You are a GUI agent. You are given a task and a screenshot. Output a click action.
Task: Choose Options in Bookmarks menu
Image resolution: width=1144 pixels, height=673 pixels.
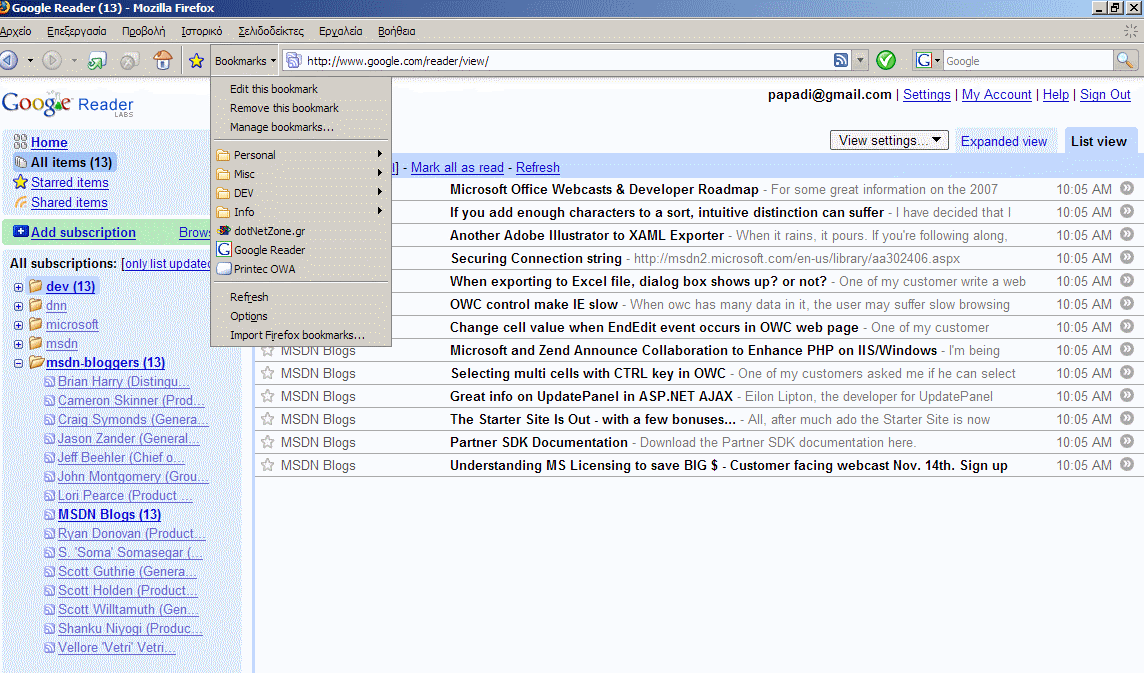tap(301, 316)
